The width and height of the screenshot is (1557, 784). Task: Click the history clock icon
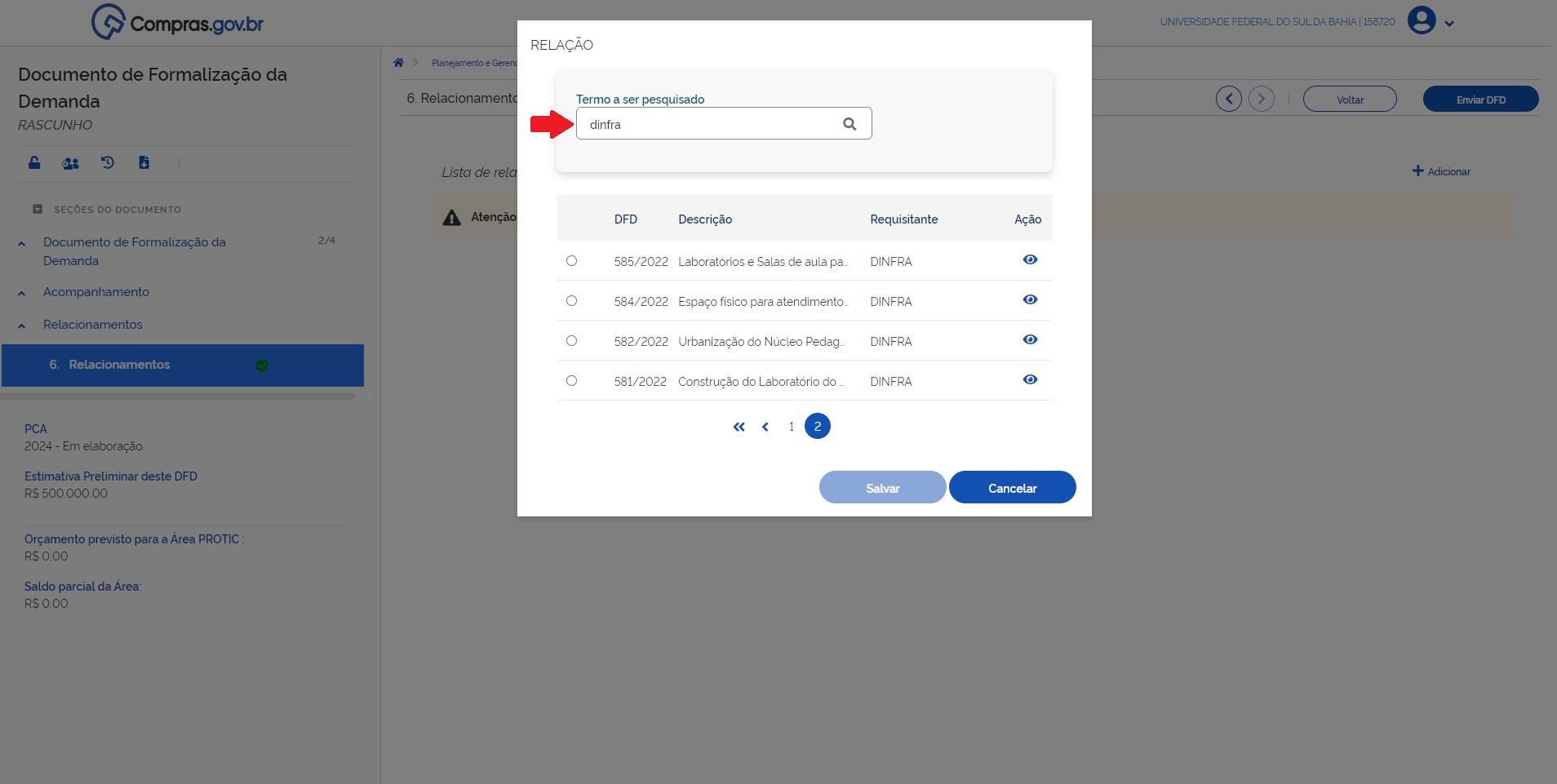108,162
